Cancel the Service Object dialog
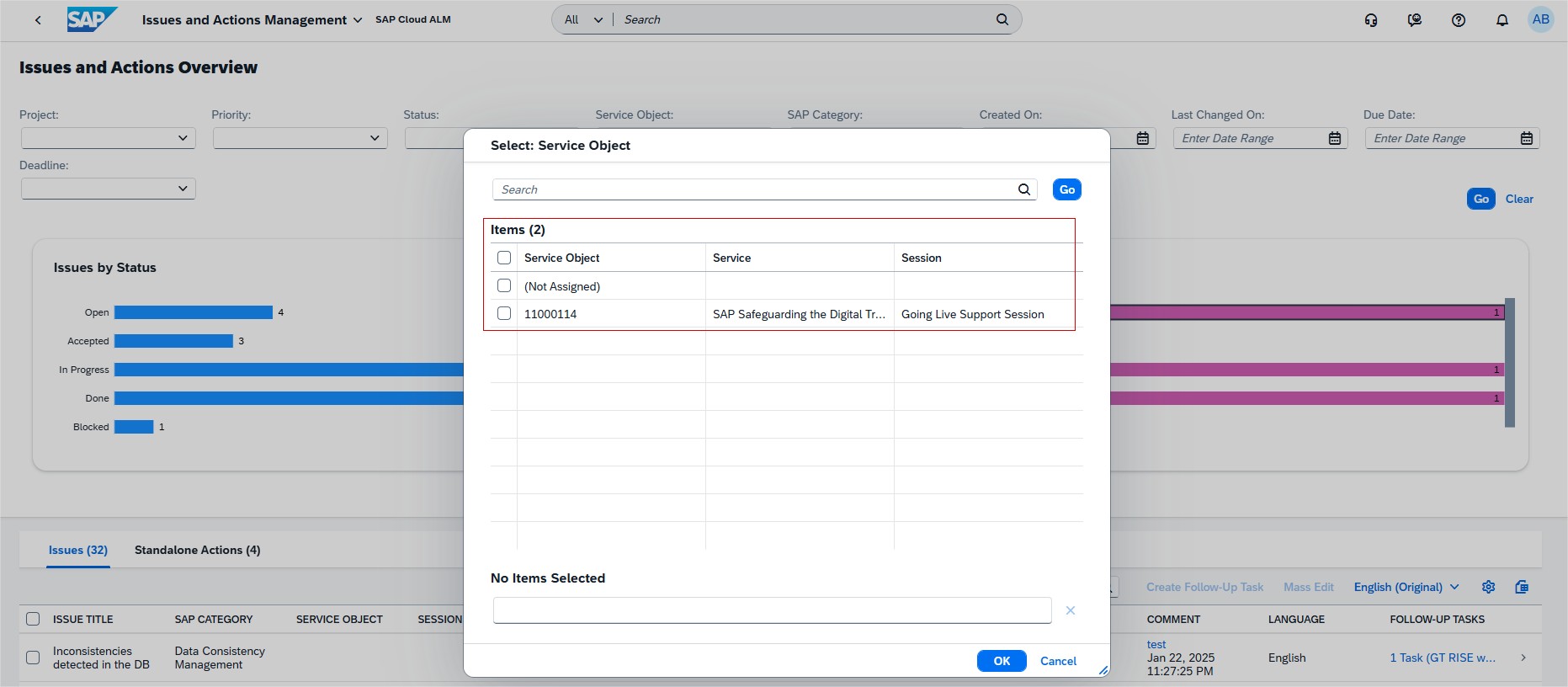Screen dimensions: 1568x687 tap(1058, 661)
